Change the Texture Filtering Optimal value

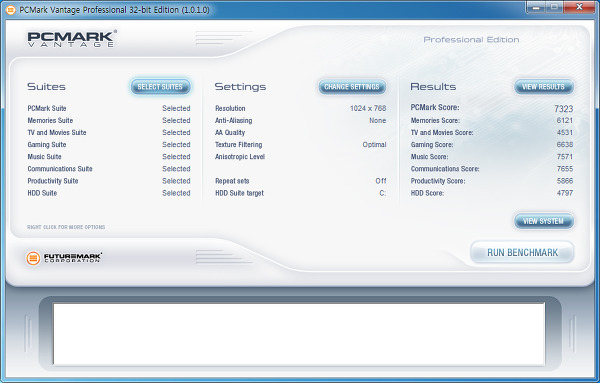point(374,145)
